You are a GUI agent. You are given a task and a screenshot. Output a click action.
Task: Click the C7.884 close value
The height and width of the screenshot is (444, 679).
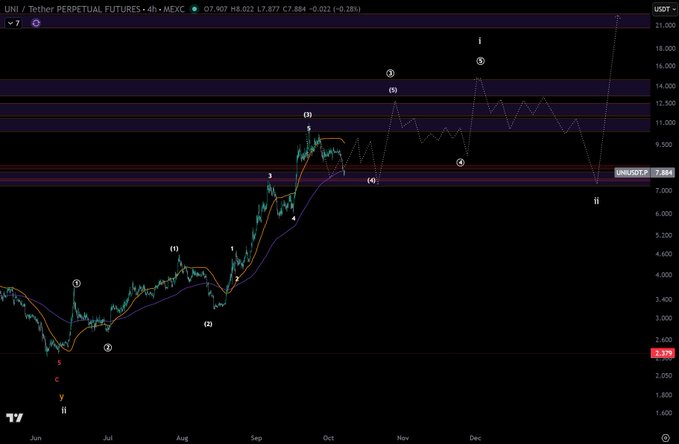294,9
